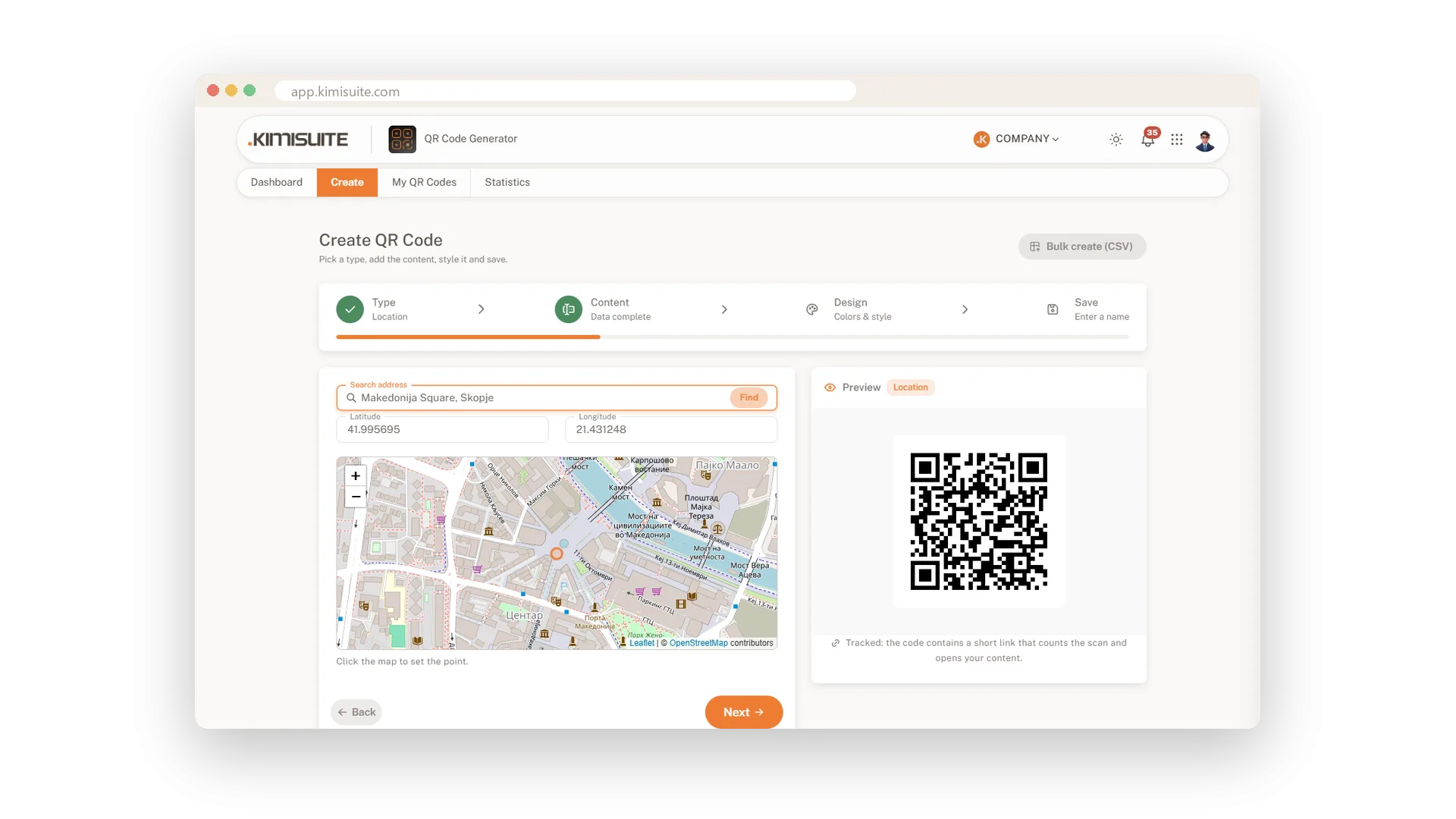The image size is (1456, 819).
Task: Click the QR code preview image
Action: [979, 522]
